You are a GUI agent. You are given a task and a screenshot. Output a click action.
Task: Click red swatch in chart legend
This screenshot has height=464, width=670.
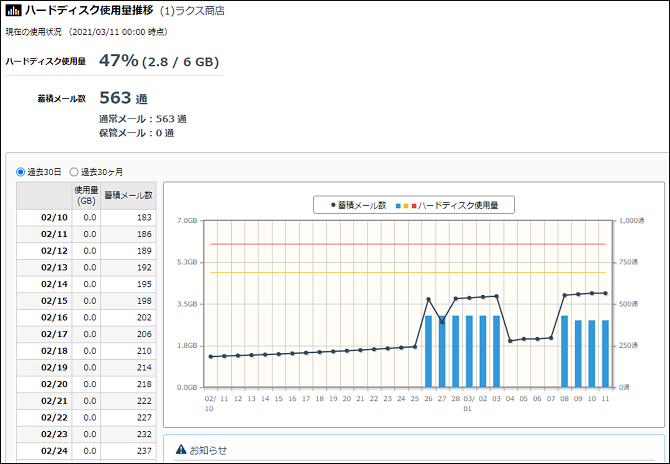tap(414, 206)
